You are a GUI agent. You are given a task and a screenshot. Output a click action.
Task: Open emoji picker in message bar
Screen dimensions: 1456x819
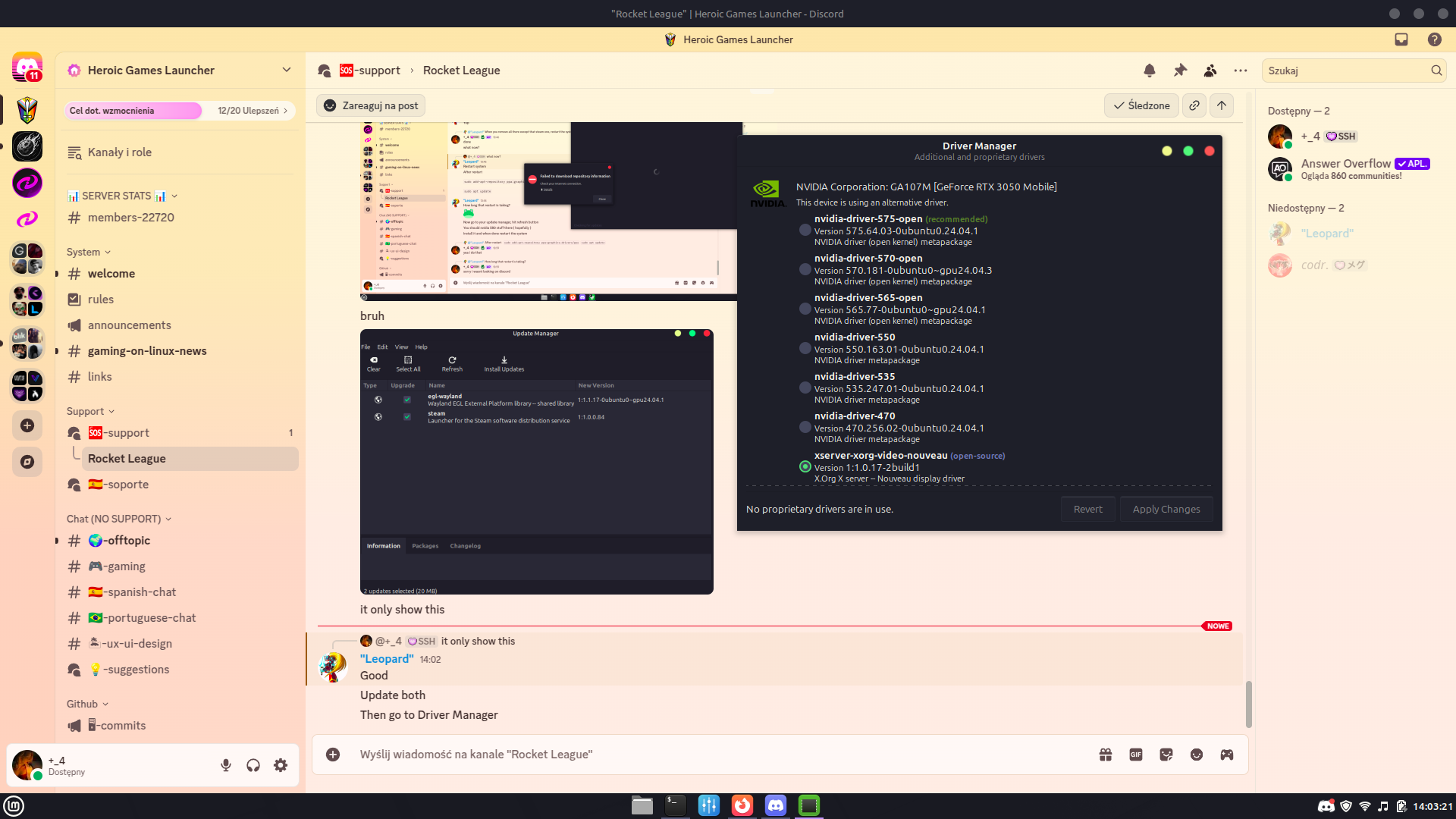click(x=1197, y=755)
